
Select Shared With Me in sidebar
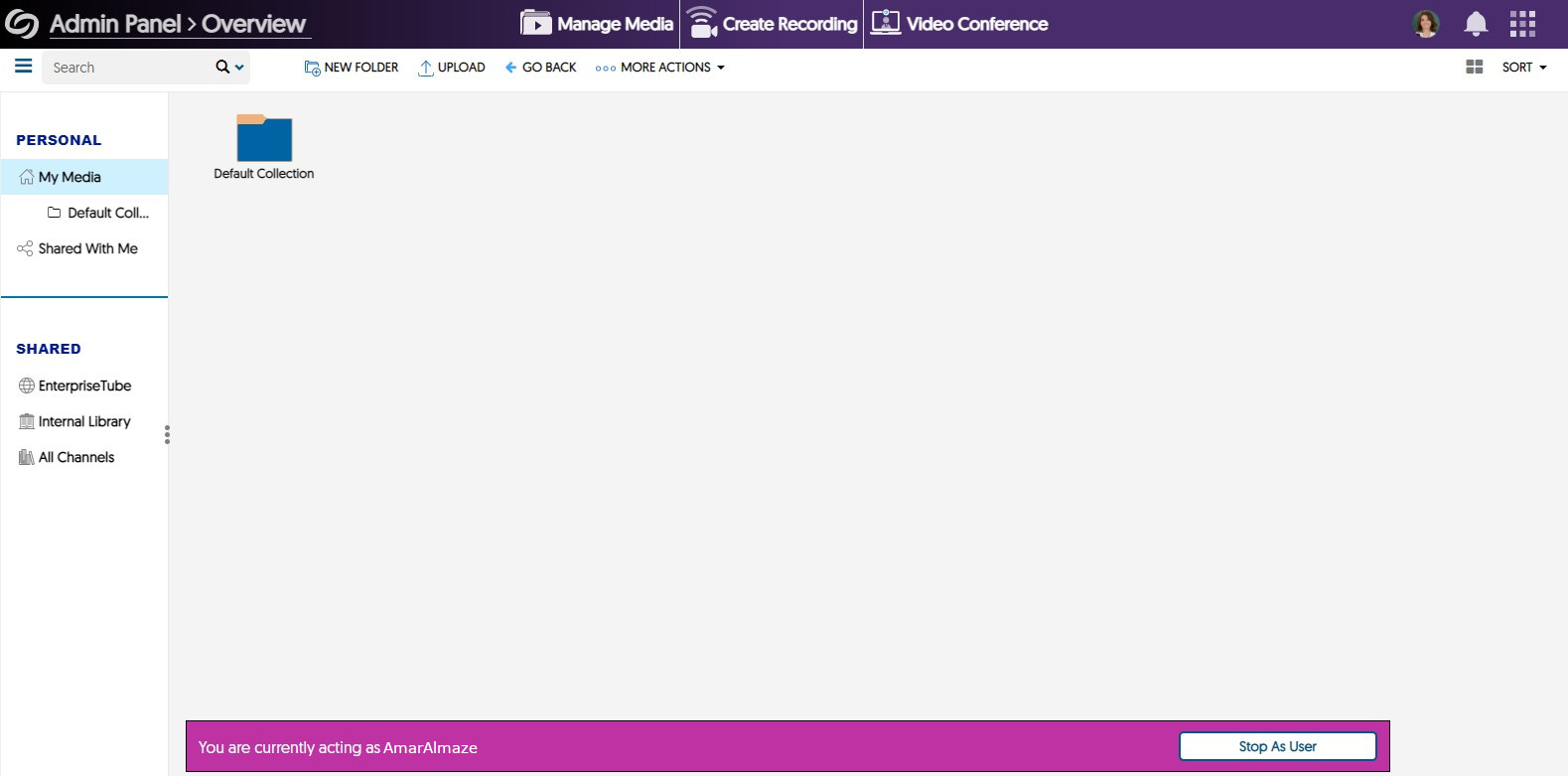(87, 248)
